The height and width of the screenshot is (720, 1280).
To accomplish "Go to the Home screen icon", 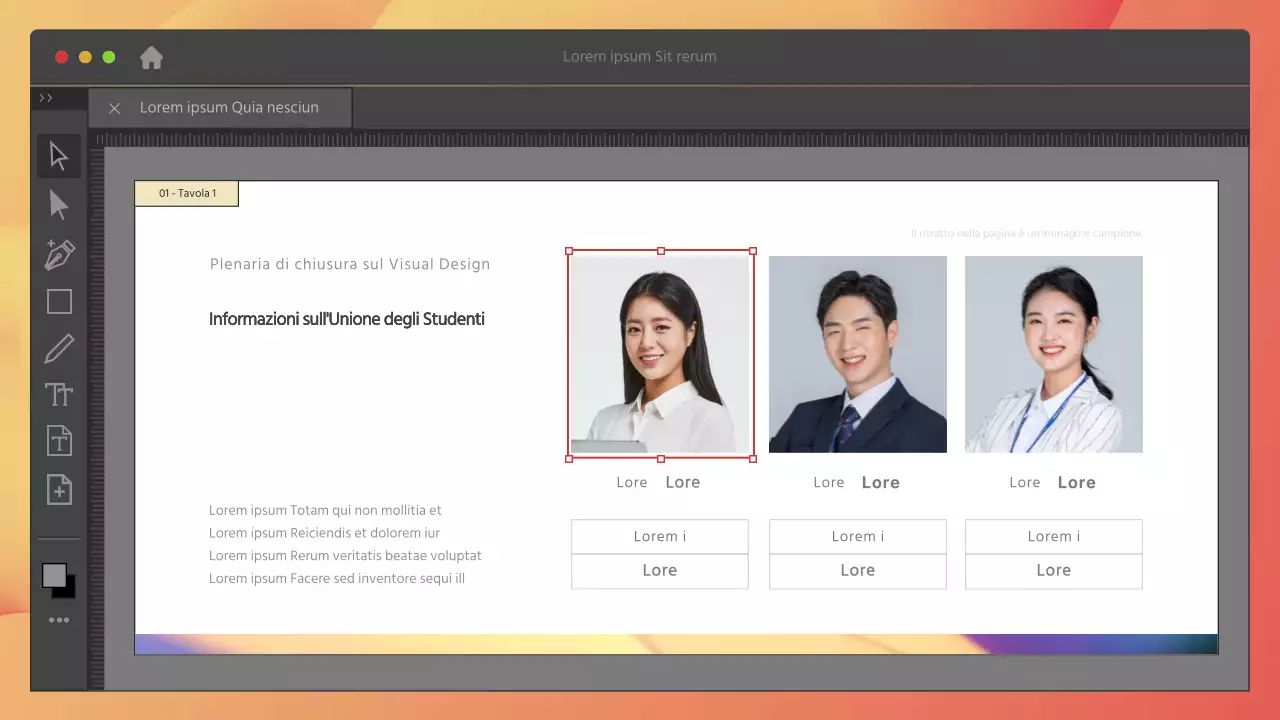I will tap(151, 58).
